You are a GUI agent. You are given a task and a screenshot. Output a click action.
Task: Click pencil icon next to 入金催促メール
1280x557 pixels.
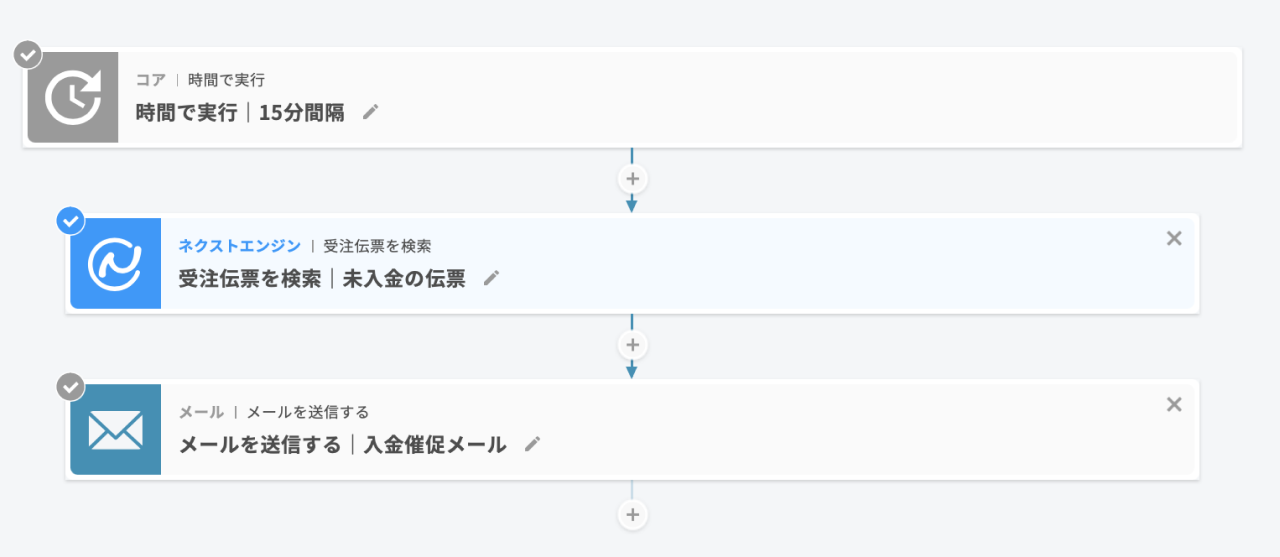532,444
